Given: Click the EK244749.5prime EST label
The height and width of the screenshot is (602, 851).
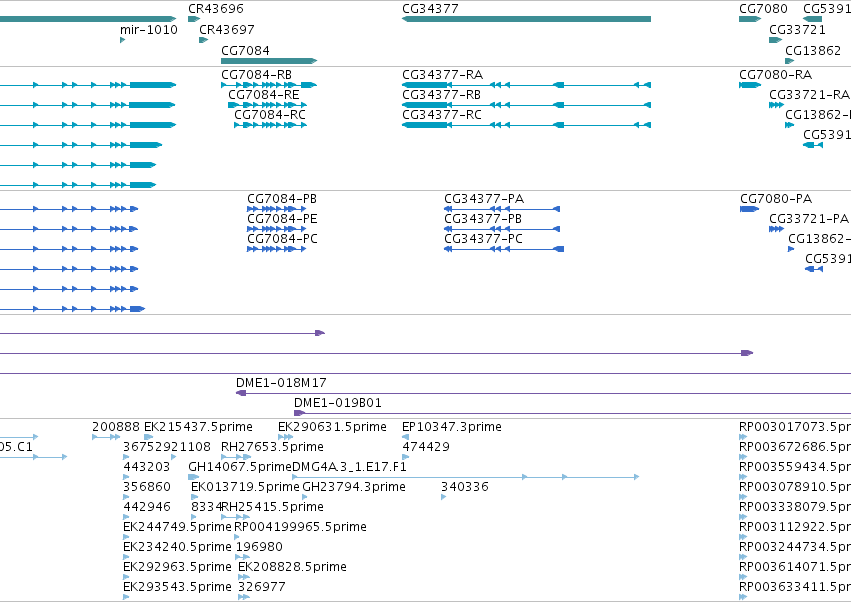Looking at the screenshot, I should click(x=177, y=528).
